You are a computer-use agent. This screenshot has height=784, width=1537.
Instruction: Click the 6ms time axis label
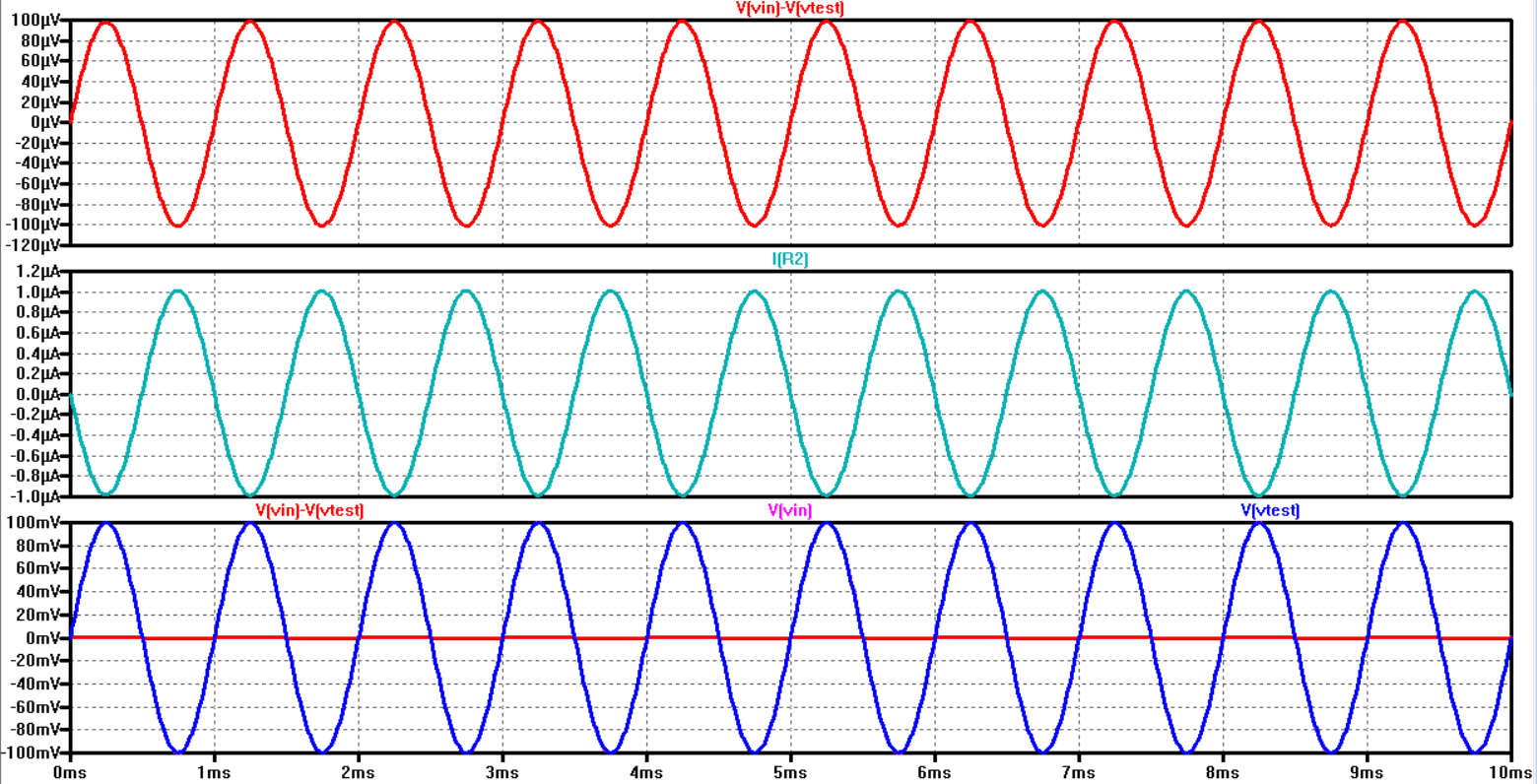934,773
